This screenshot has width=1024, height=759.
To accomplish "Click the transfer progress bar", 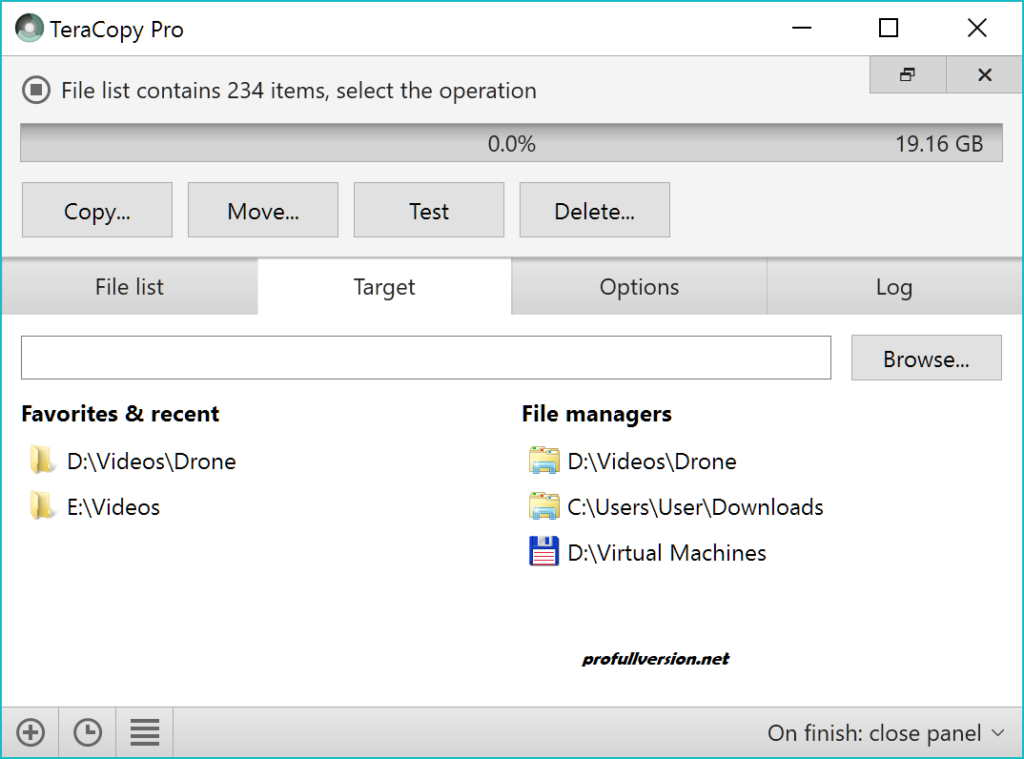I will (x=512, y=142).
